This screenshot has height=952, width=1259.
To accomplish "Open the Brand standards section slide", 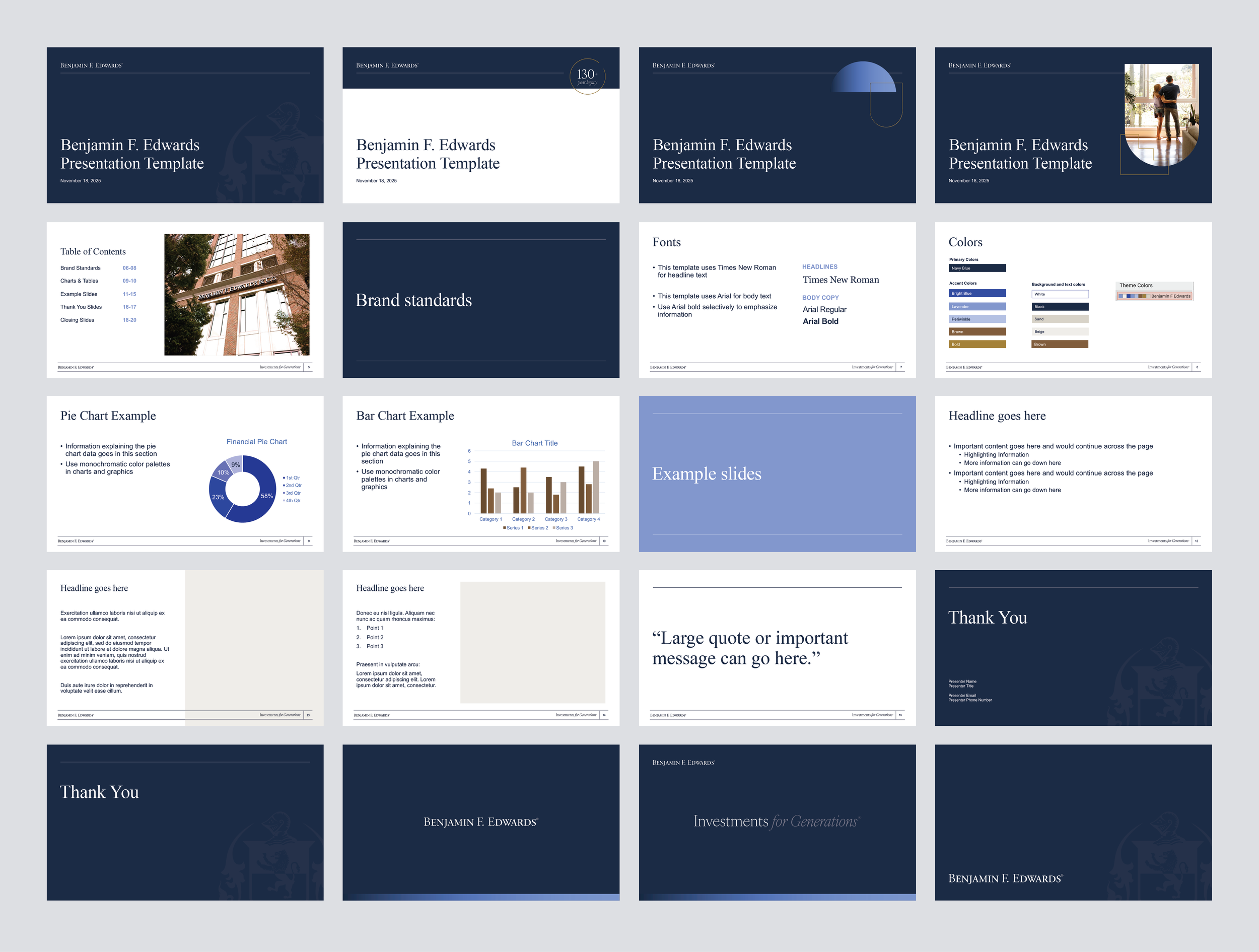I will point(480,300).
